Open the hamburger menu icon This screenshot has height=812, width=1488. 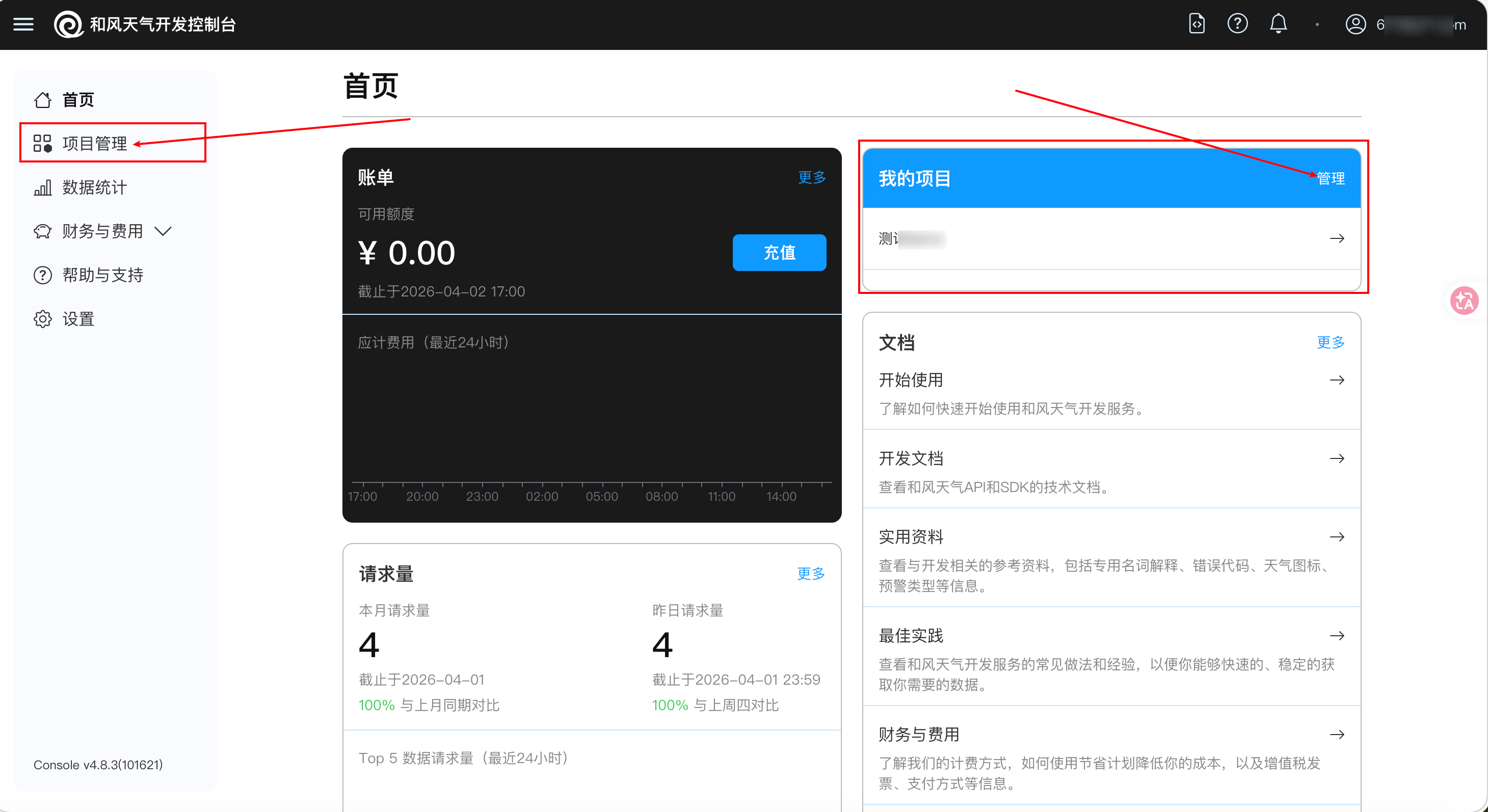23,24
